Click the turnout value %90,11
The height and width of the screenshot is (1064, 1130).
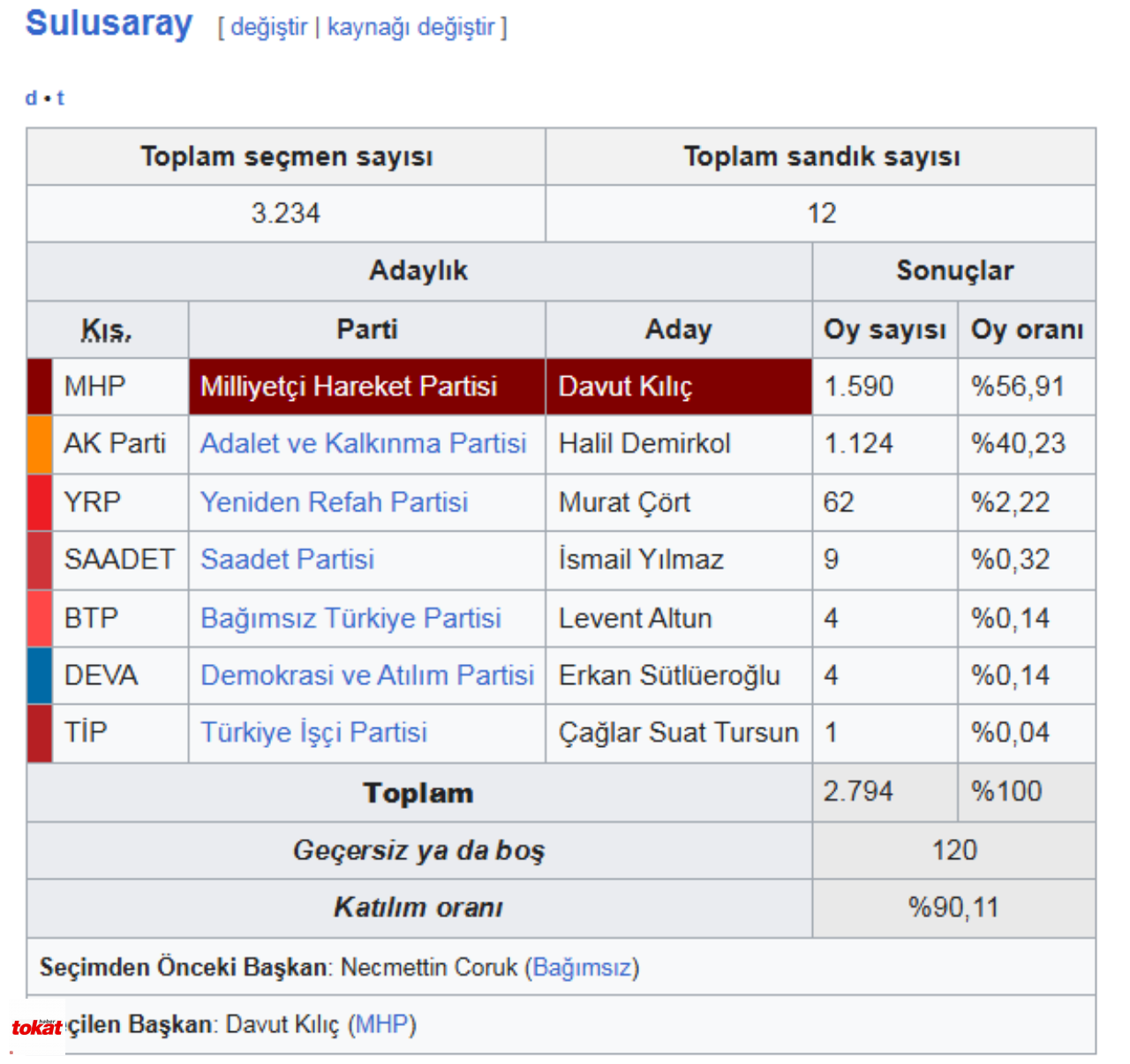point(953,908)
